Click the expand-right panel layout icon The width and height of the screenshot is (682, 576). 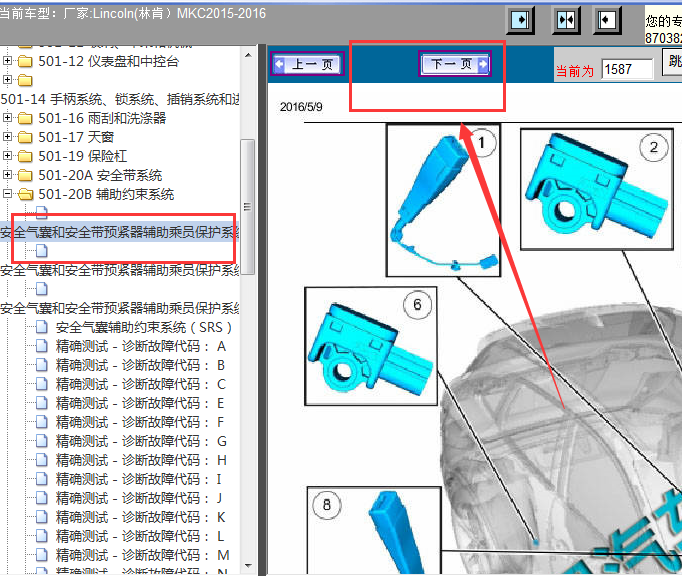pyautogui.click(x=520, y=20)
